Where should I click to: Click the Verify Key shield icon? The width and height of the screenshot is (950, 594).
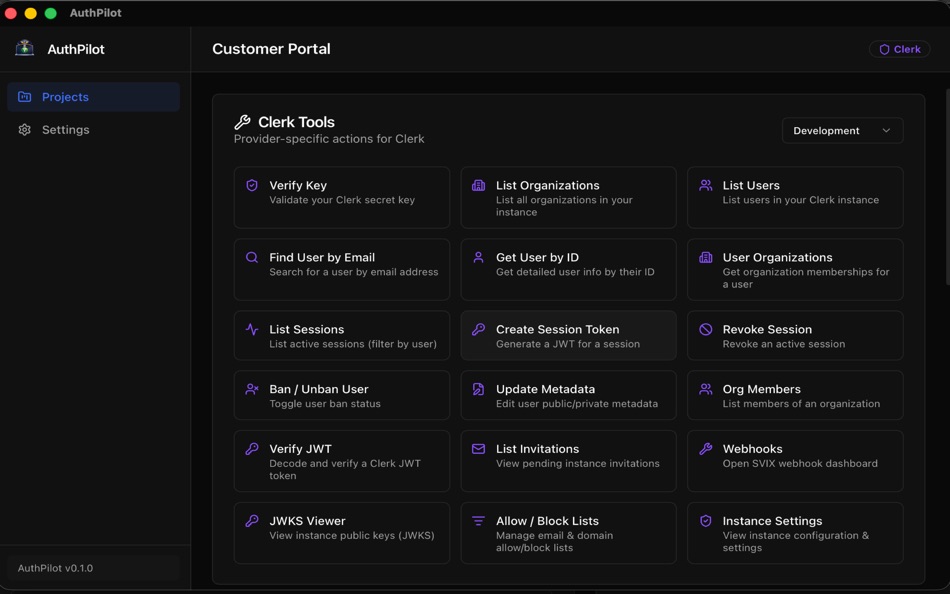(252, 186)
